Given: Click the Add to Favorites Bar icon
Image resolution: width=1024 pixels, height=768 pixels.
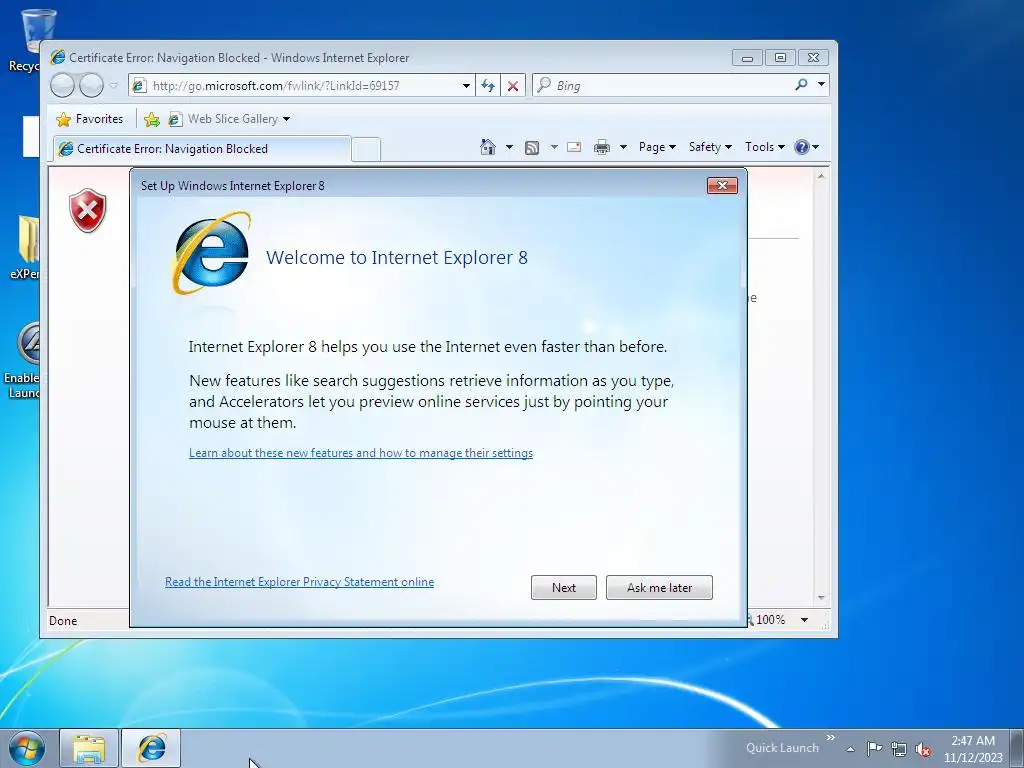Looking at the screenshot, I should pos(152,119).
